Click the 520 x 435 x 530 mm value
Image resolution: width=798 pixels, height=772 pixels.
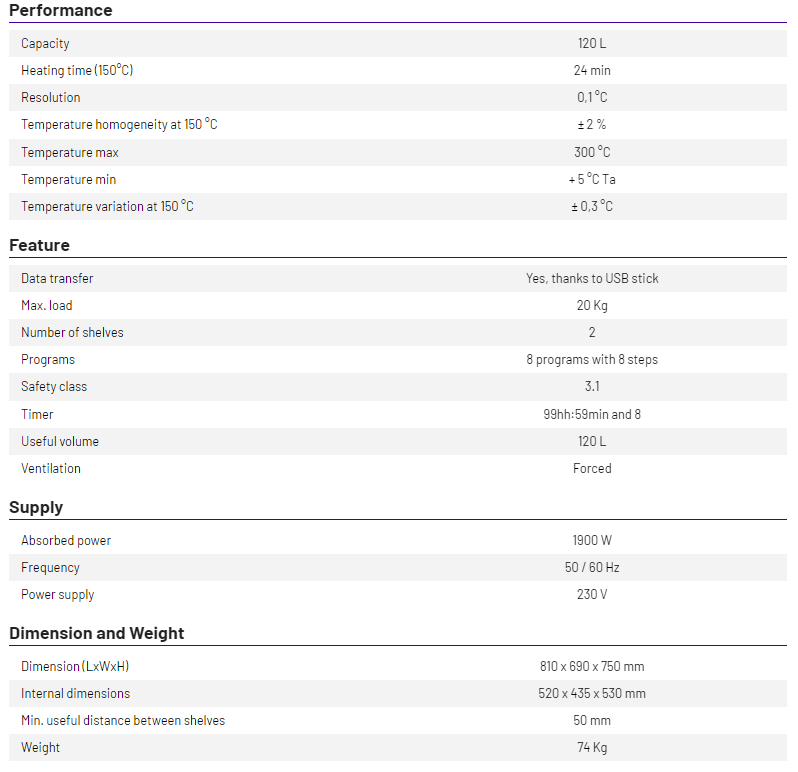click(x=592, y=693)
